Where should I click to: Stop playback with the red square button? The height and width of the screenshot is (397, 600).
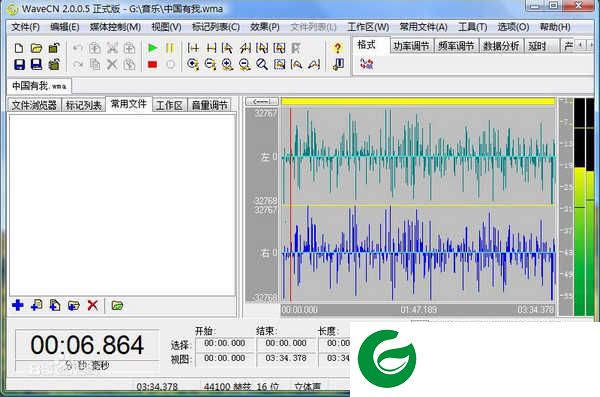[153, 64]
